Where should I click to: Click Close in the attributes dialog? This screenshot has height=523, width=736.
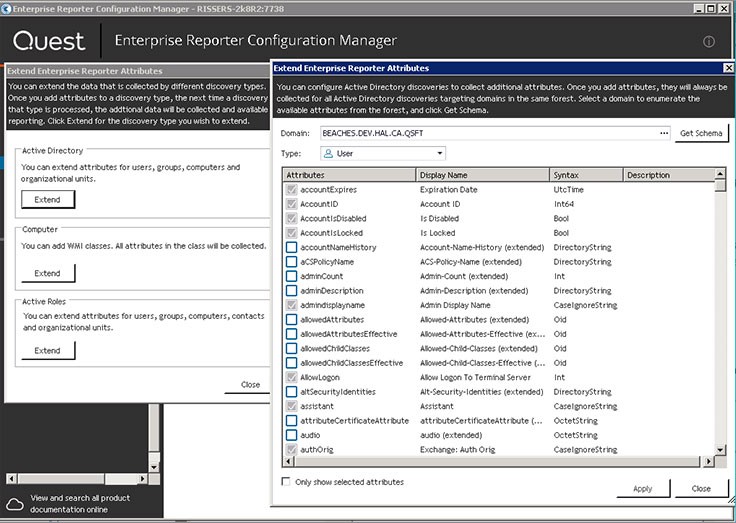point(701,489)
